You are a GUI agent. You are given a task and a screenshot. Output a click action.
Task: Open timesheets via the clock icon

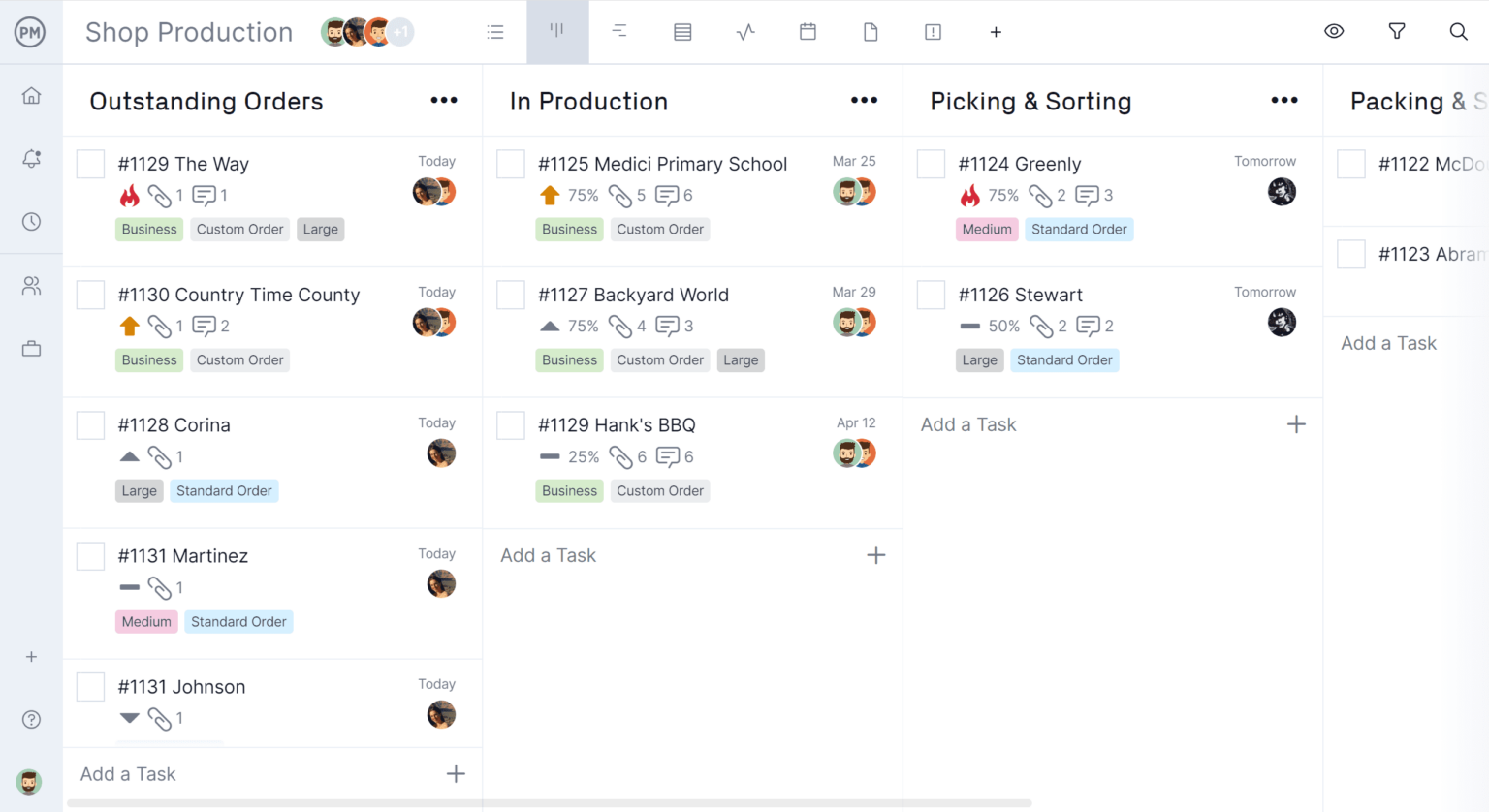30,221
